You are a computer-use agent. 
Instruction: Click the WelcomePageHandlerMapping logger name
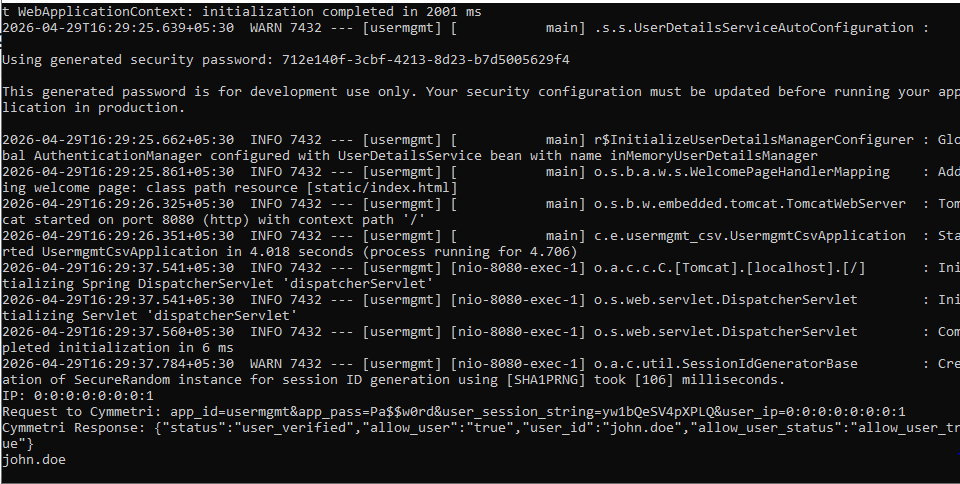click(x=741, y=172)
